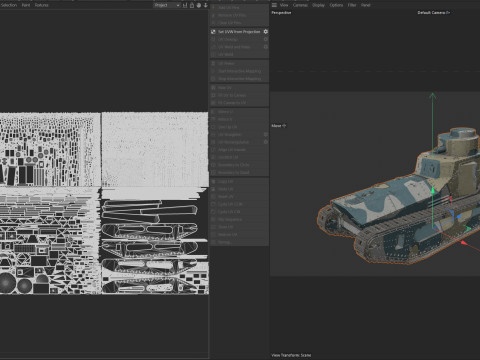
Task: Click the circular UV island in UV map
Action: (7, 283)
